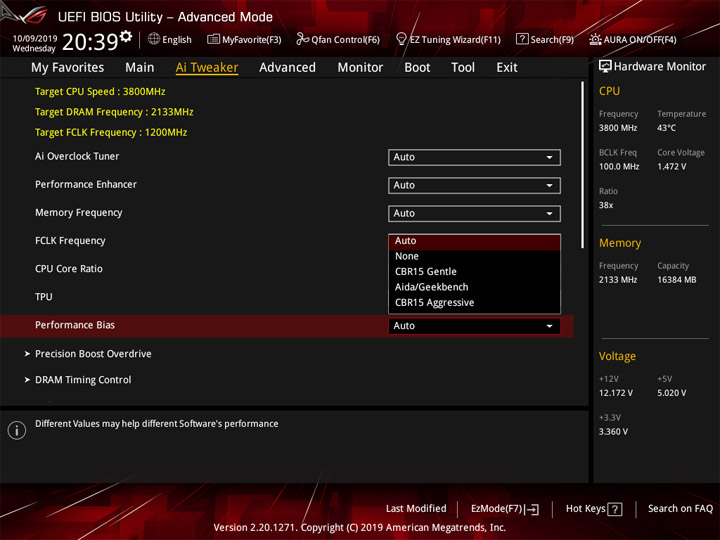Open the Ai Overclock Tuner dropdown
Image resolution: width=720 pixels, height=540 pixels.
pyautogui.click(x=474, y=158)
